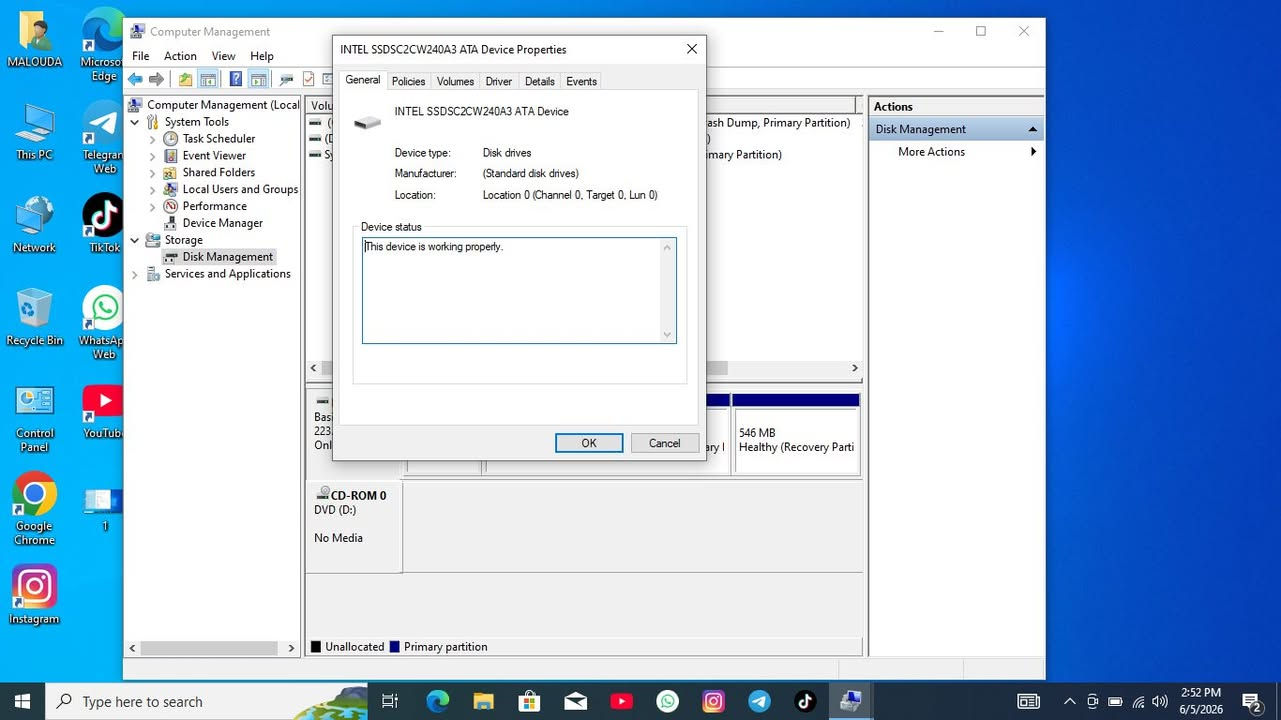Image resolution: width=1281 pixels, height=720 pixels.
Task: Click the taskbar search box
Action: pos(207,702)
